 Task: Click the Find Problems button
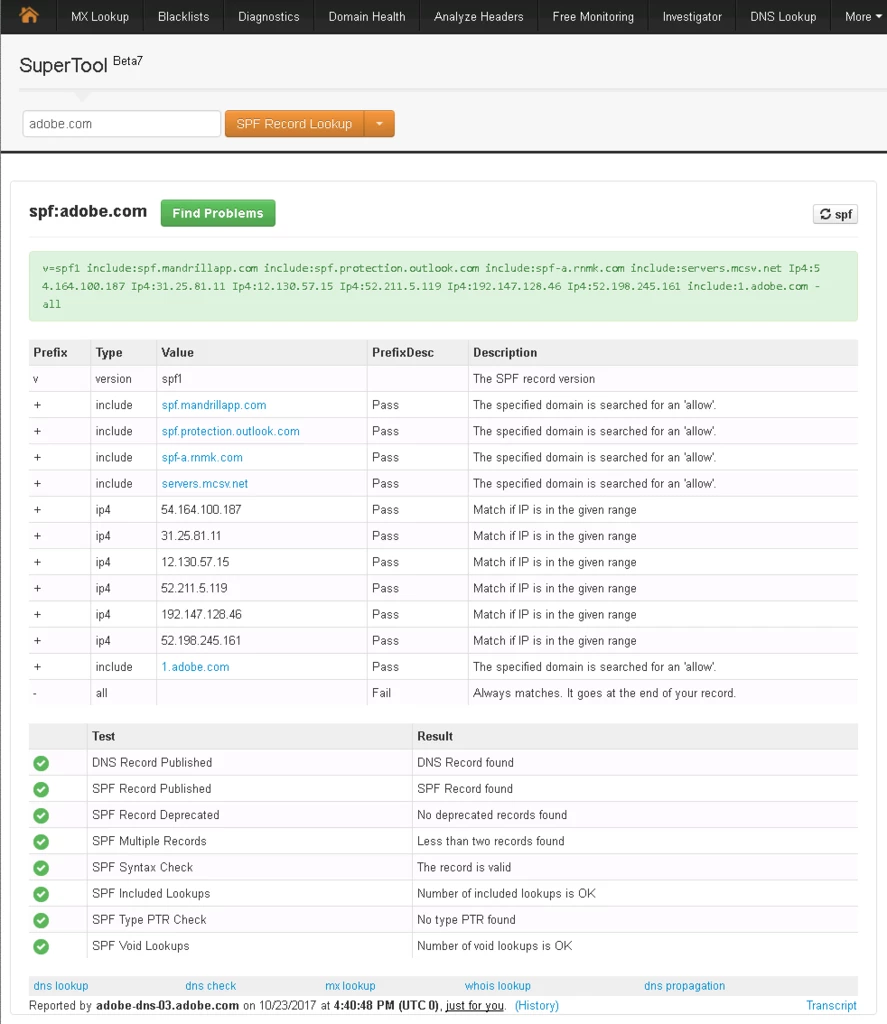coord(218,213)
